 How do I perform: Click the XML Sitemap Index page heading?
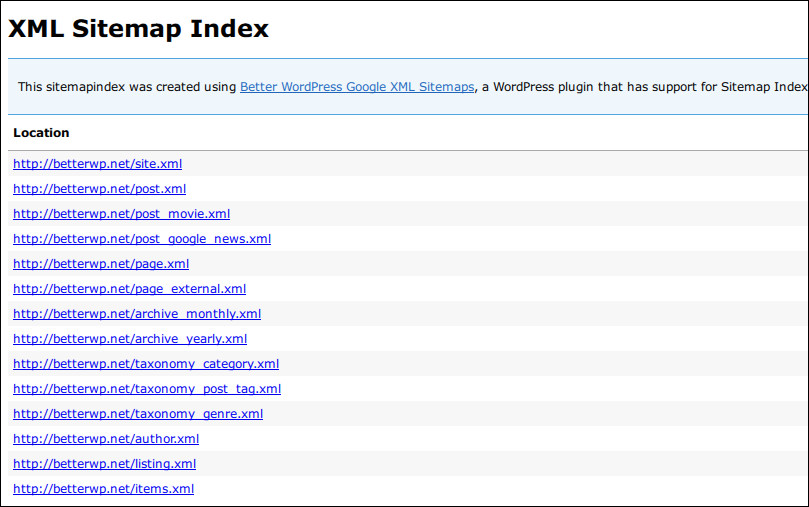138,29
